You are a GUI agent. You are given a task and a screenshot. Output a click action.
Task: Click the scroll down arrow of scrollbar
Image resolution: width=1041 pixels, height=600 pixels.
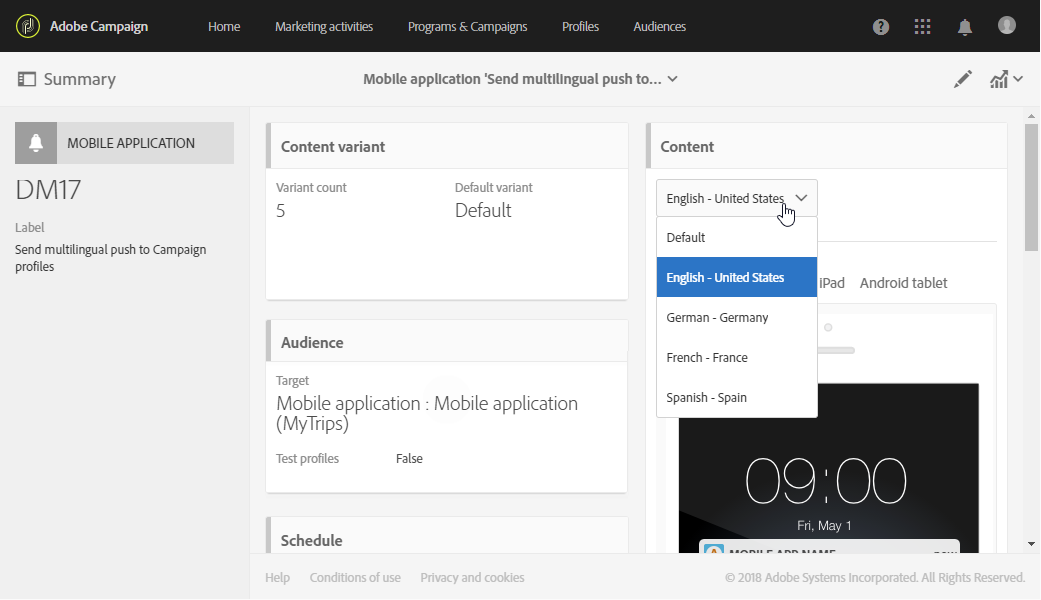(1031, 544)
